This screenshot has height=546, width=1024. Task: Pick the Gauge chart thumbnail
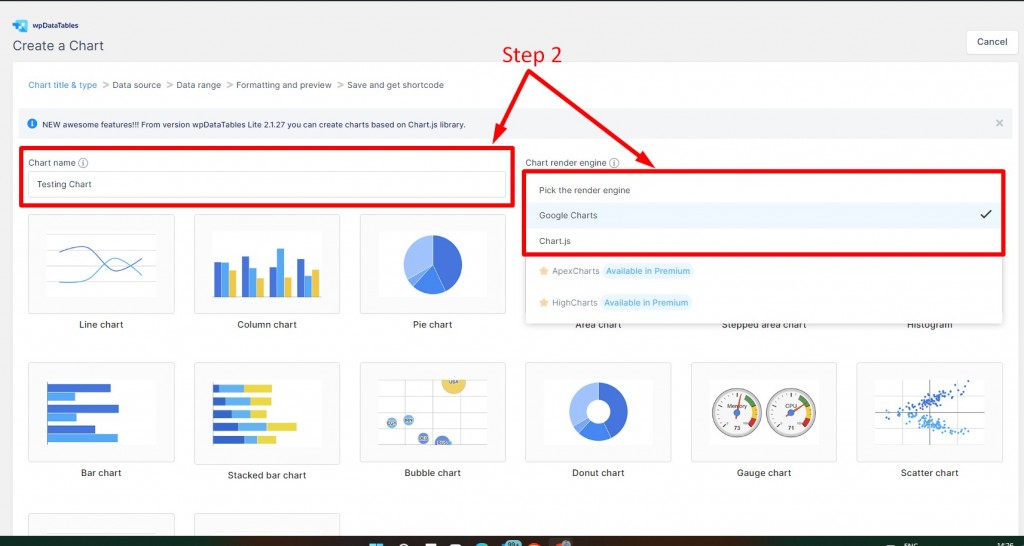click(x=764, y=412)
